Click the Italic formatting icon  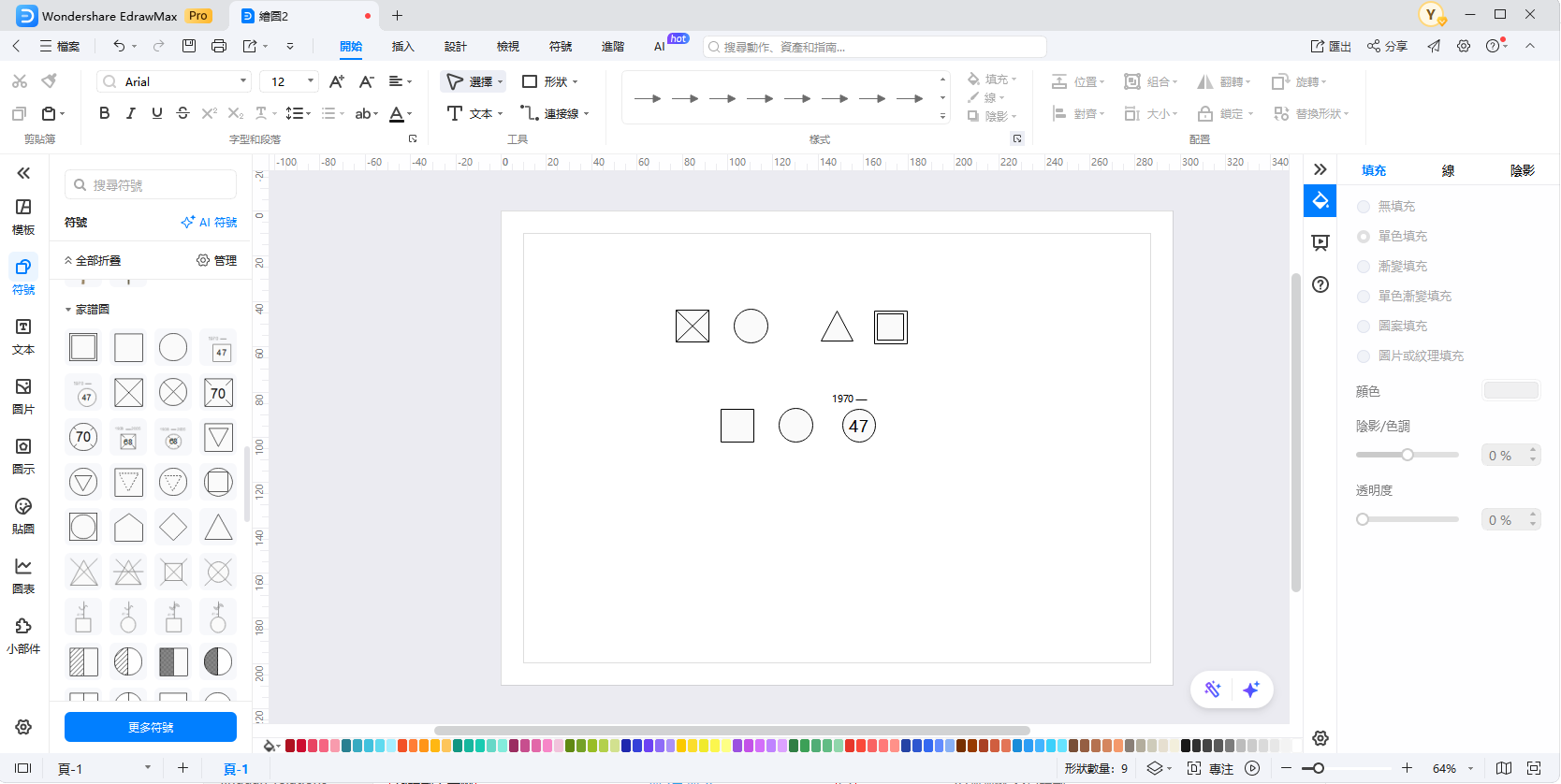(x=130, y=113)
